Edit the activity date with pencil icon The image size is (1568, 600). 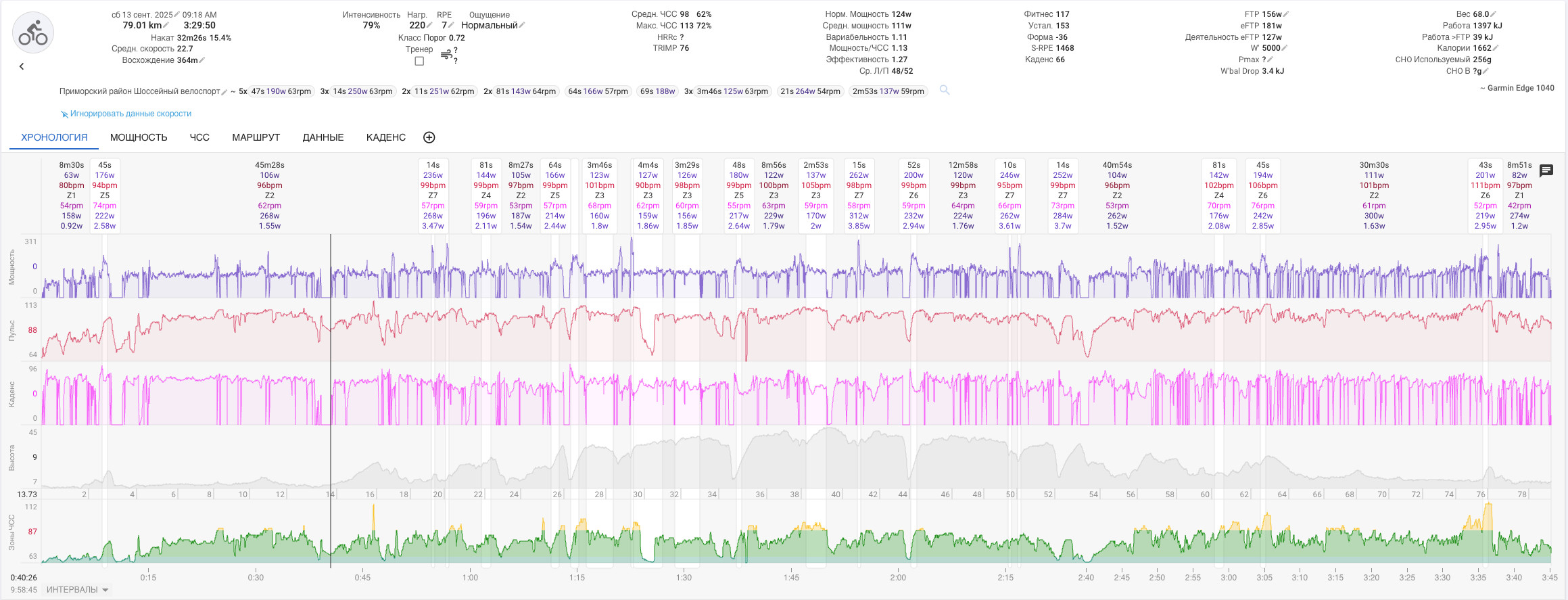177,14
